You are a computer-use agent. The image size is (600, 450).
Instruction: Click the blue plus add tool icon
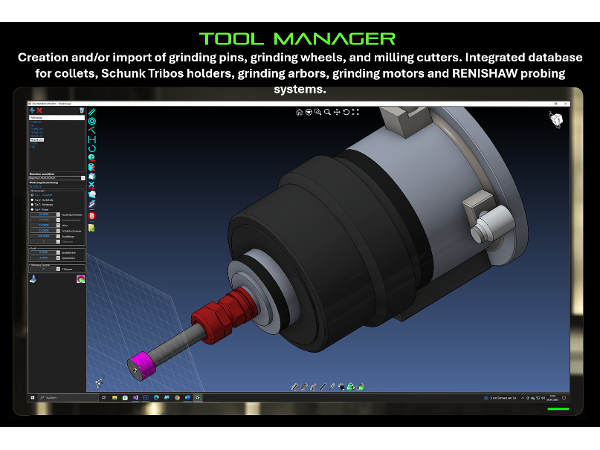[x=33, y=109]
